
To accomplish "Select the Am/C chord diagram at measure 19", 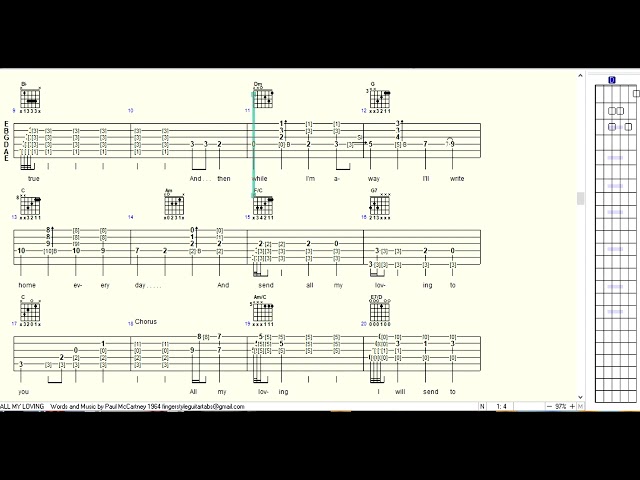I will click(262, 311).
